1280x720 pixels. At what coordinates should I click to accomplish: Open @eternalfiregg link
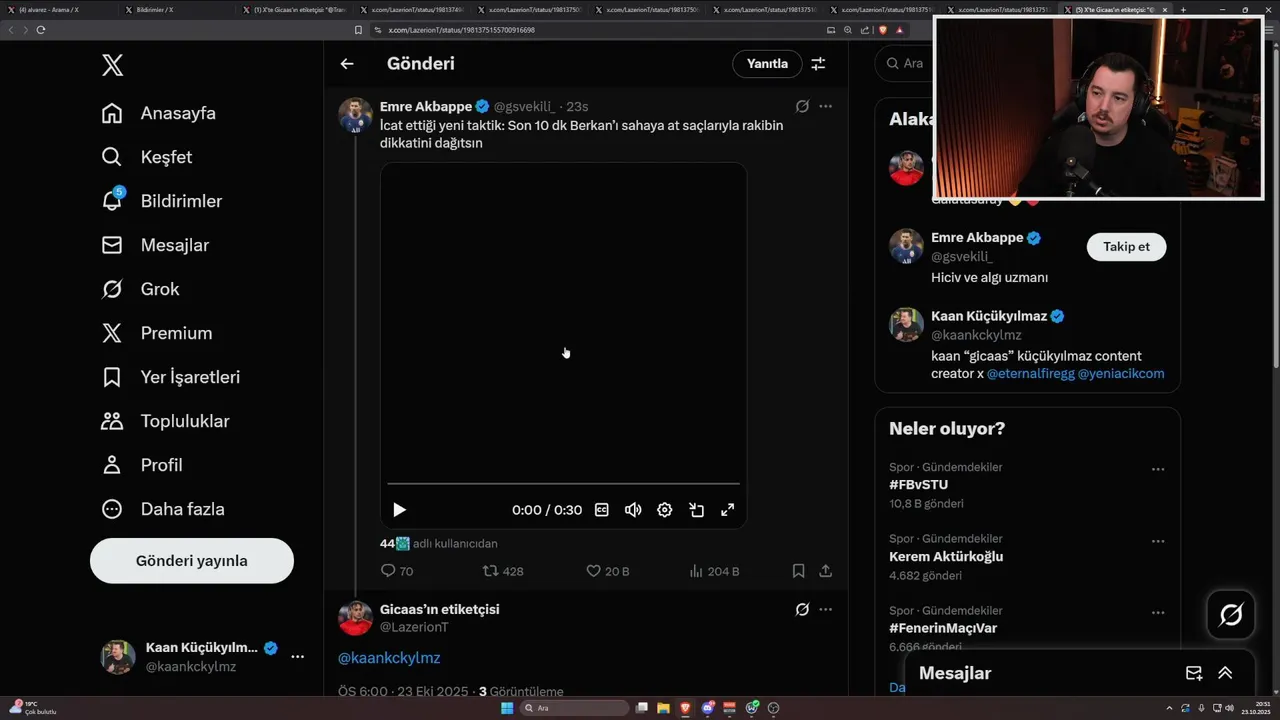[x=1030, y=374]
